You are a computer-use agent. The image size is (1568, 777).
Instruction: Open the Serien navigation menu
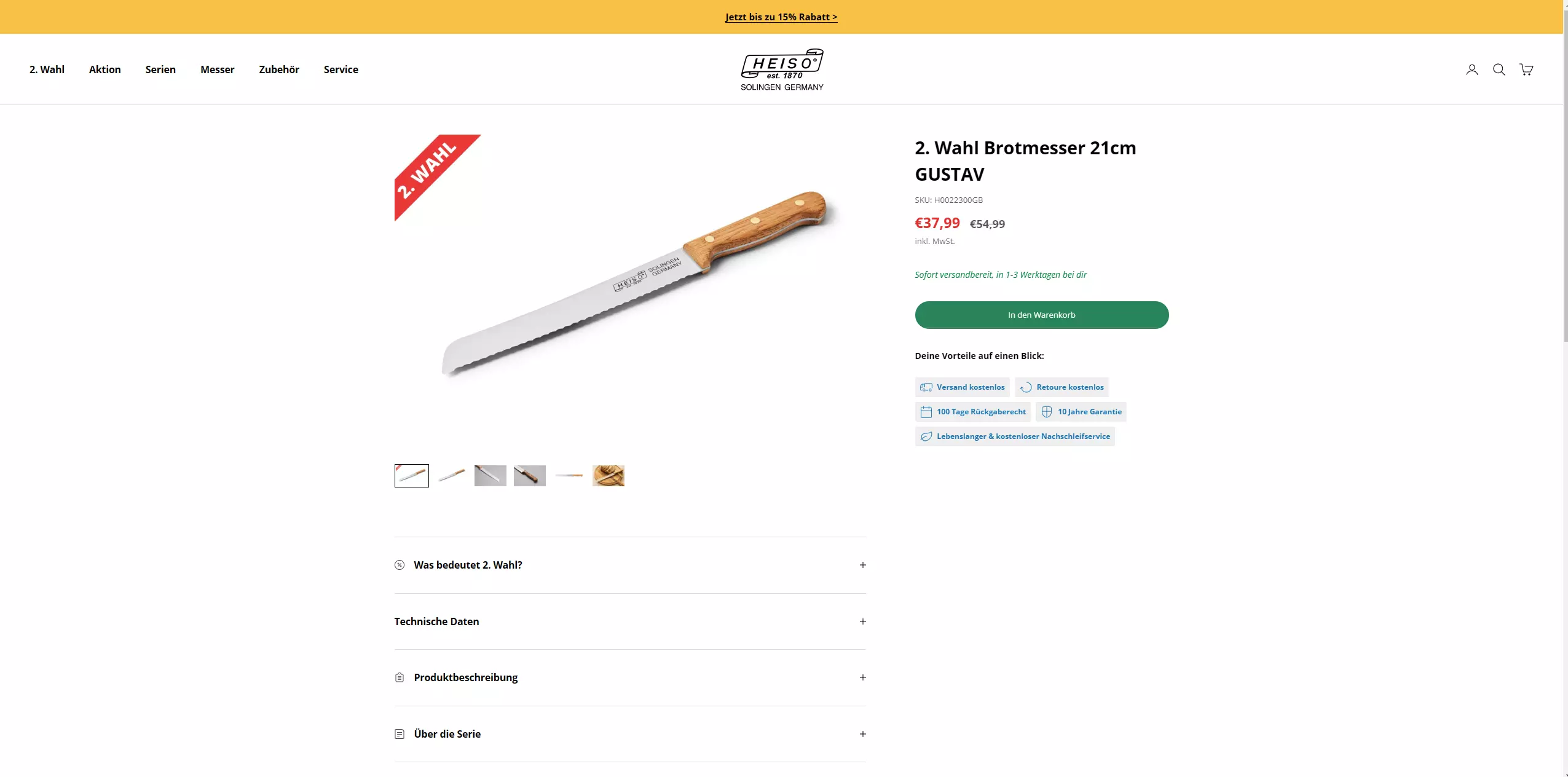coord(160,69)
